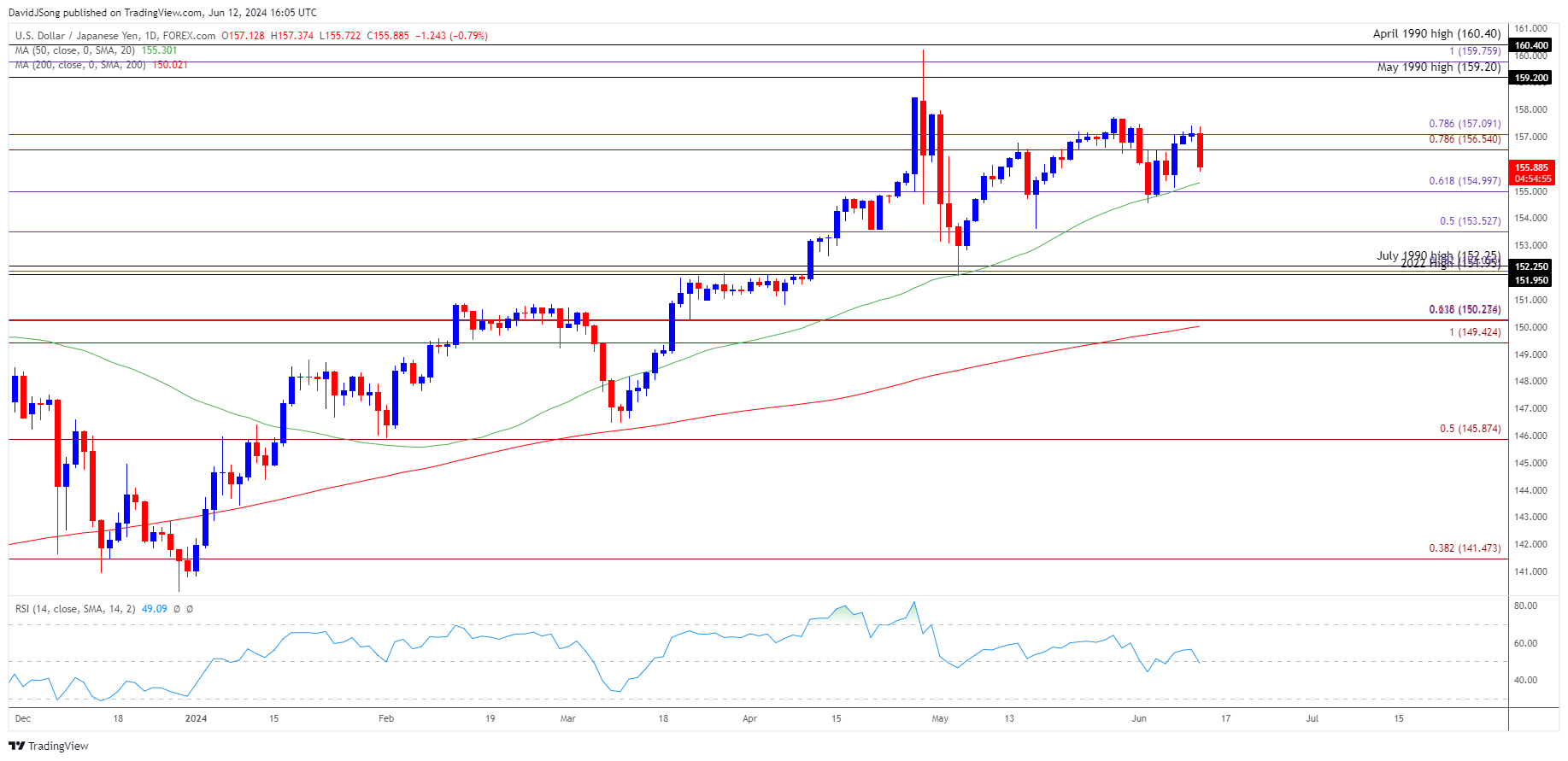Viewport: 1568px width, 761px height.
Task: Click the Fibonacci label 0.786 (156.540)
Action: pos(1465,139)
